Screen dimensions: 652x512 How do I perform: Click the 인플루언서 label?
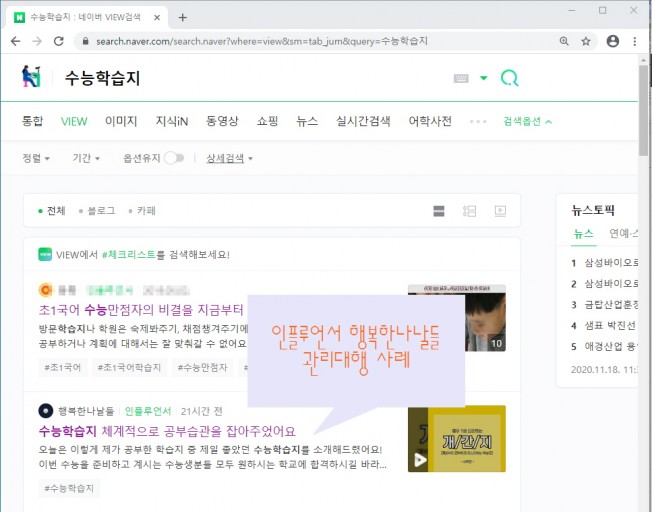(x=148, y=411)
